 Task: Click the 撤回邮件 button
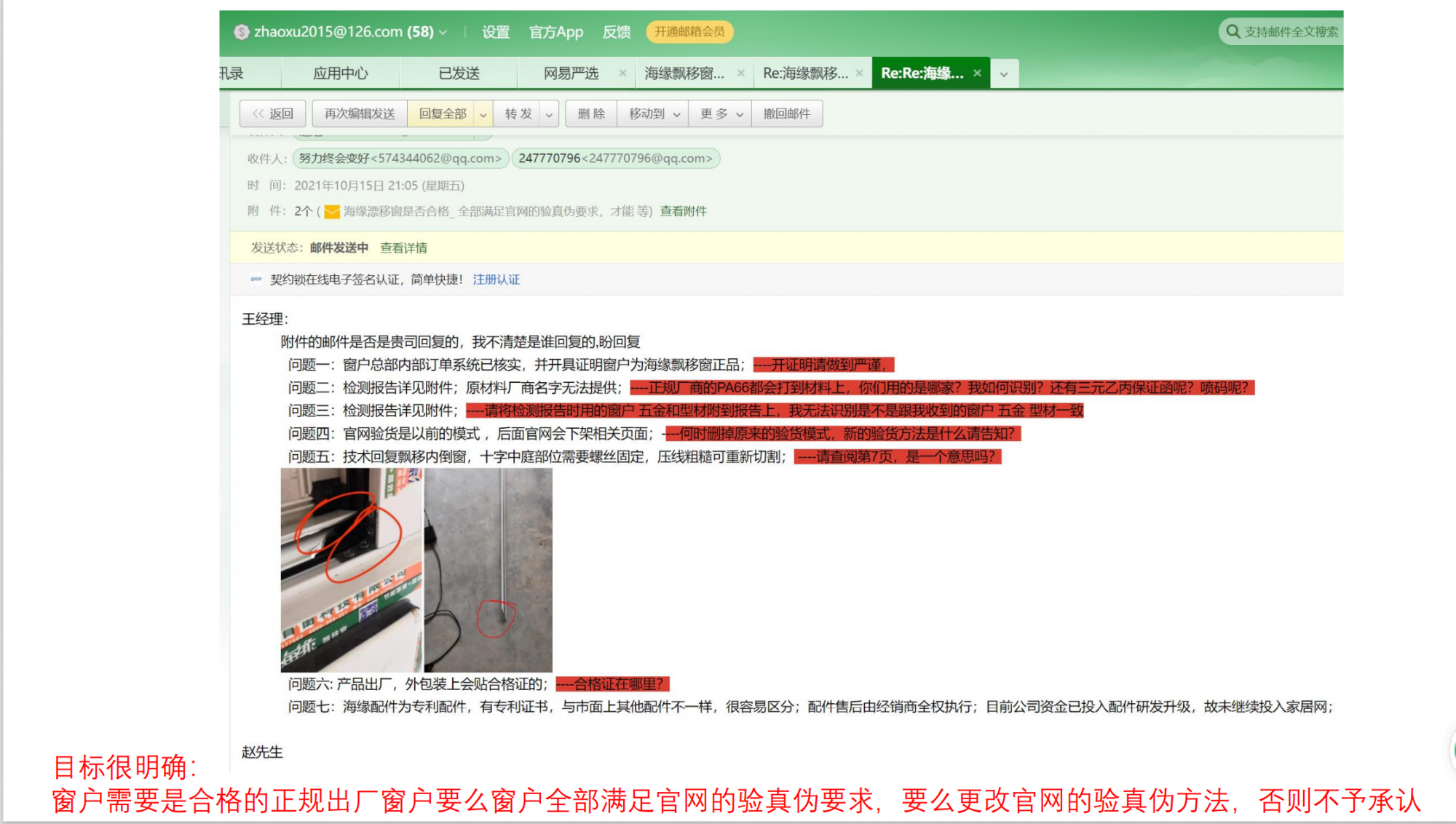(786, 114)
